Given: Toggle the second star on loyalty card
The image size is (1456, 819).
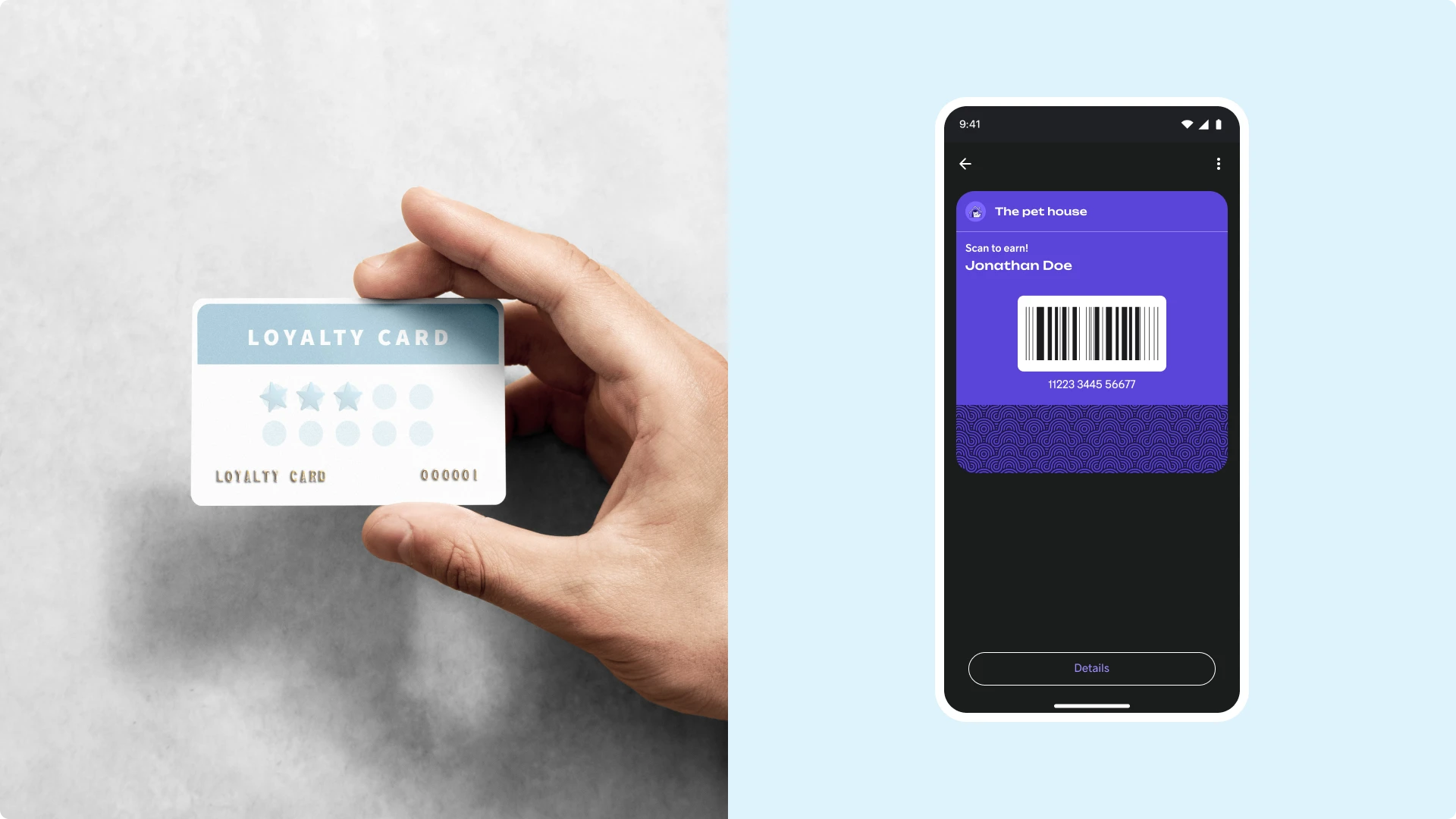Looking at the screenshot, I should [x=311, y=396].
